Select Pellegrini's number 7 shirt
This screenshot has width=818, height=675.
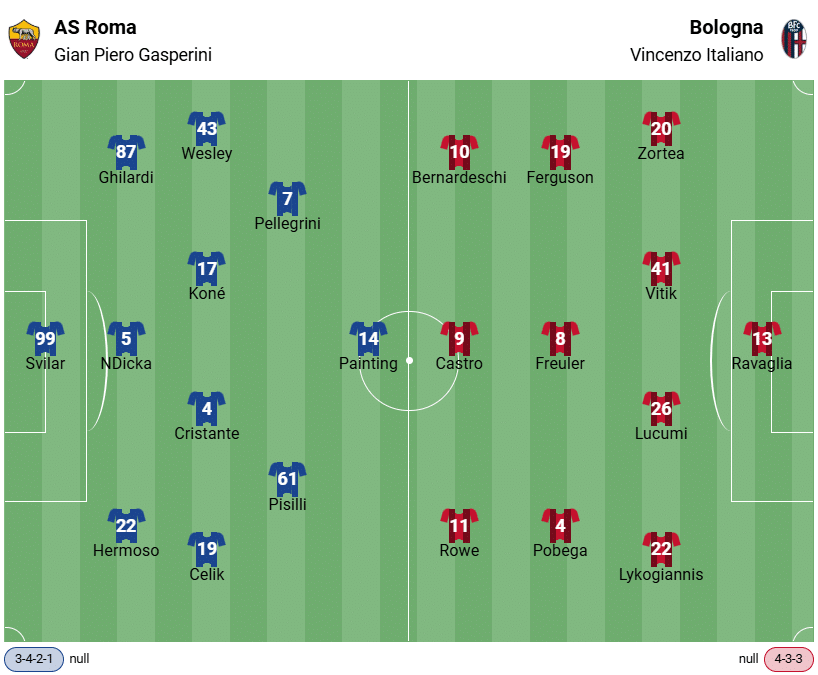287,199
